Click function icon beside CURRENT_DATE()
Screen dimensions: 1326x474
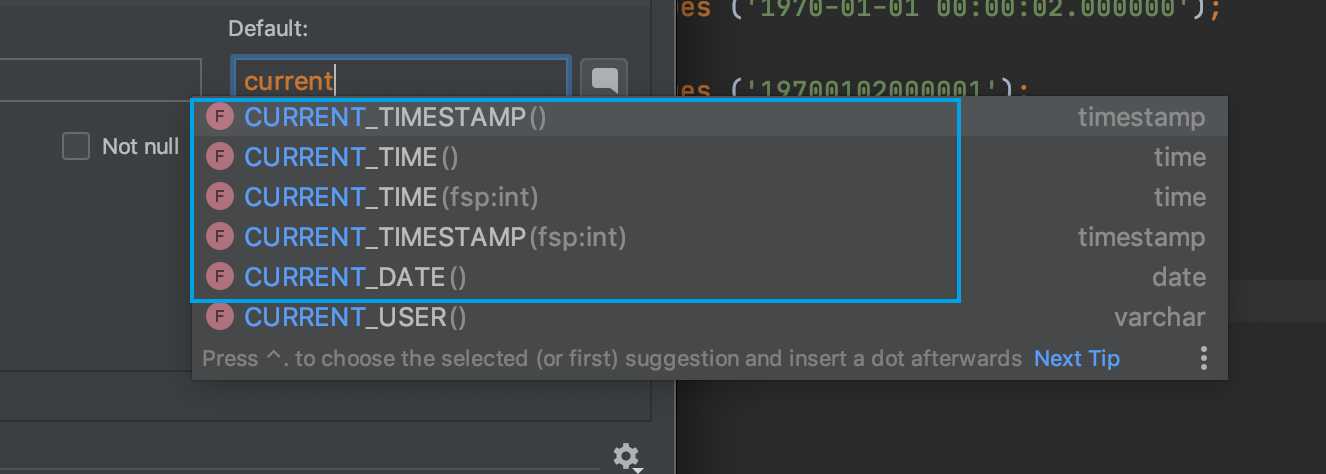(219, 277)
